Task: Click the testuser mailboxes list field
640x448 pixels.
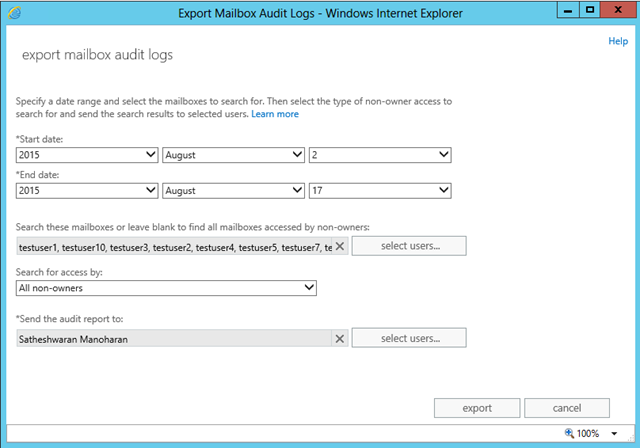Action: tap(175, 246)
